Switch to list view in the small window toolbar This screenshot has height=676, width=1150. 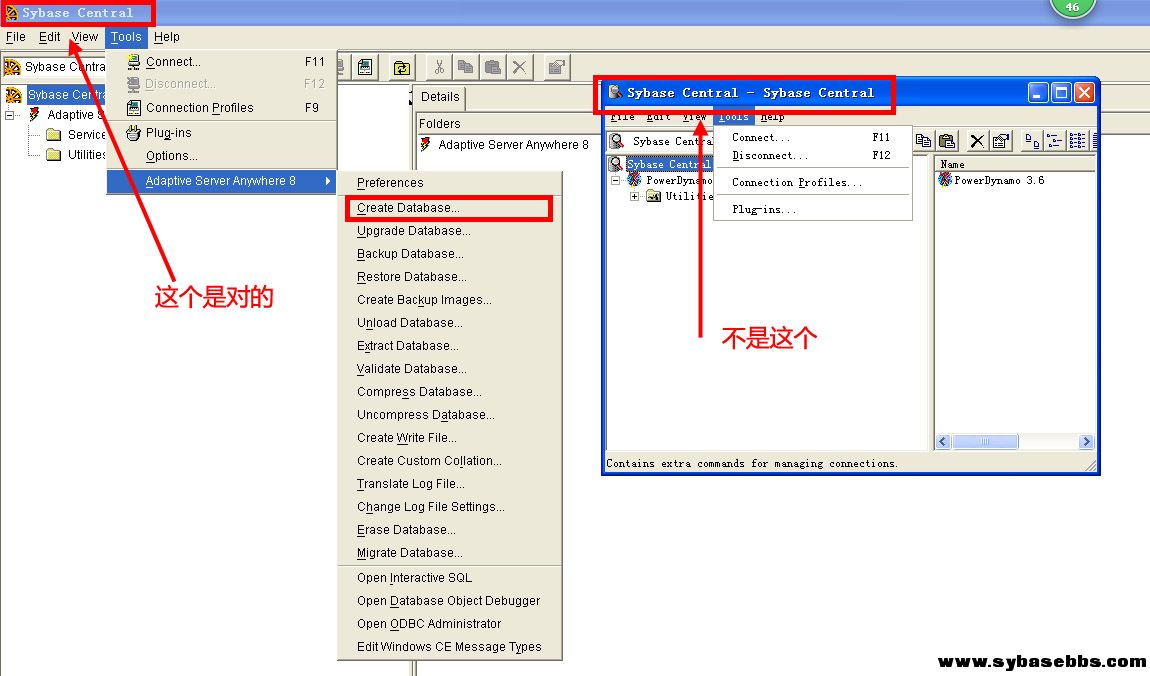1077,141
